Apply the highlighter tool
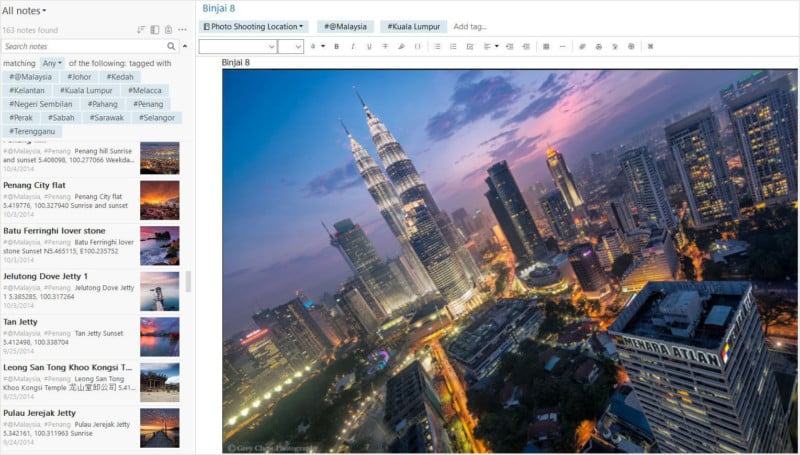The height and width of the screenshot is (455, 800). [402, 46]
